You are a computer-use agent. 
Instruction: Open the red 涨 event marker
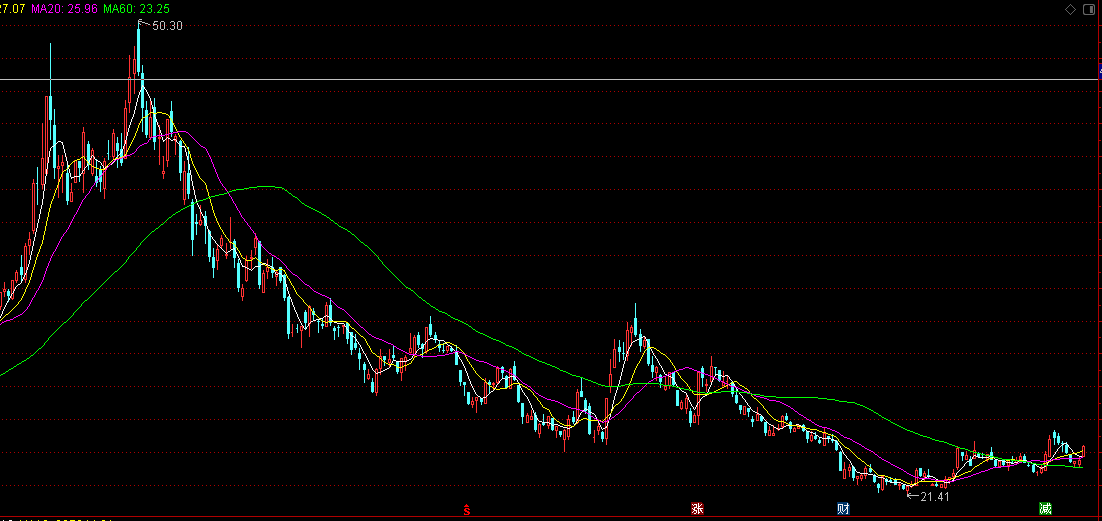696,509
